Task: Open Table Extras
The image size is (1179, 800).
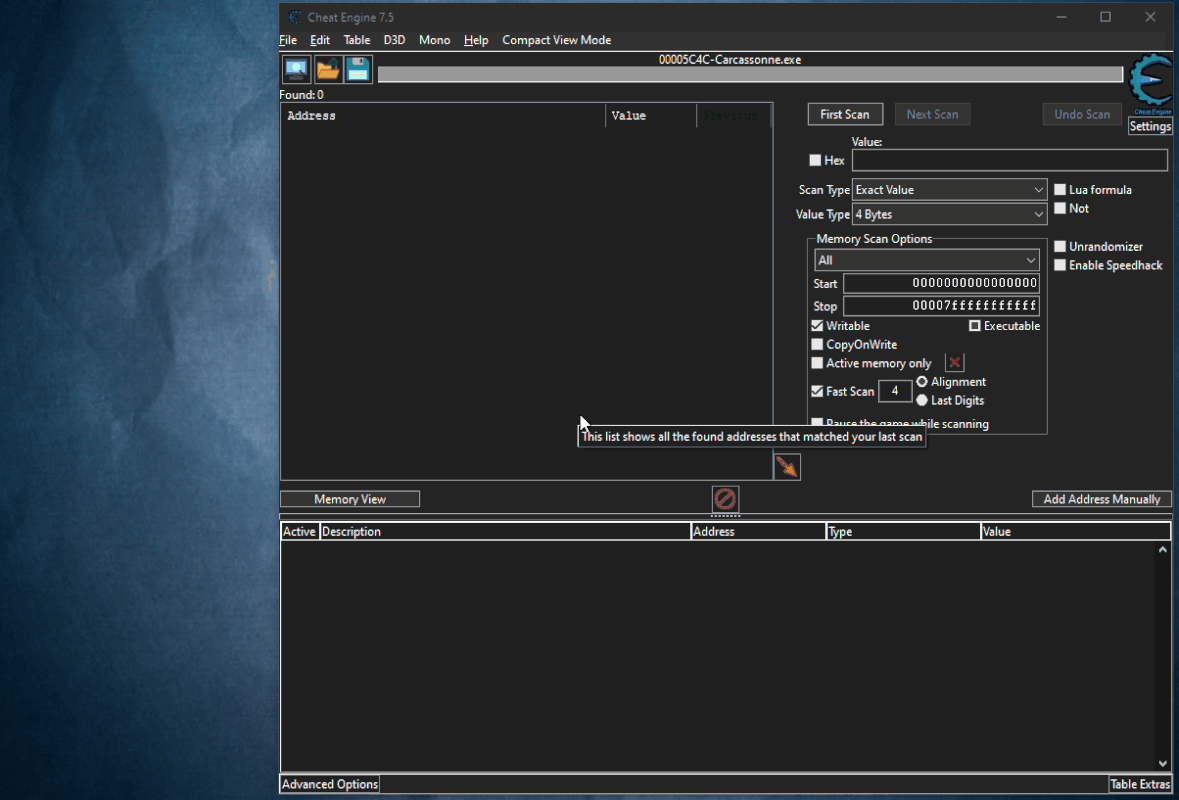Action: (x=1140, y=784)
